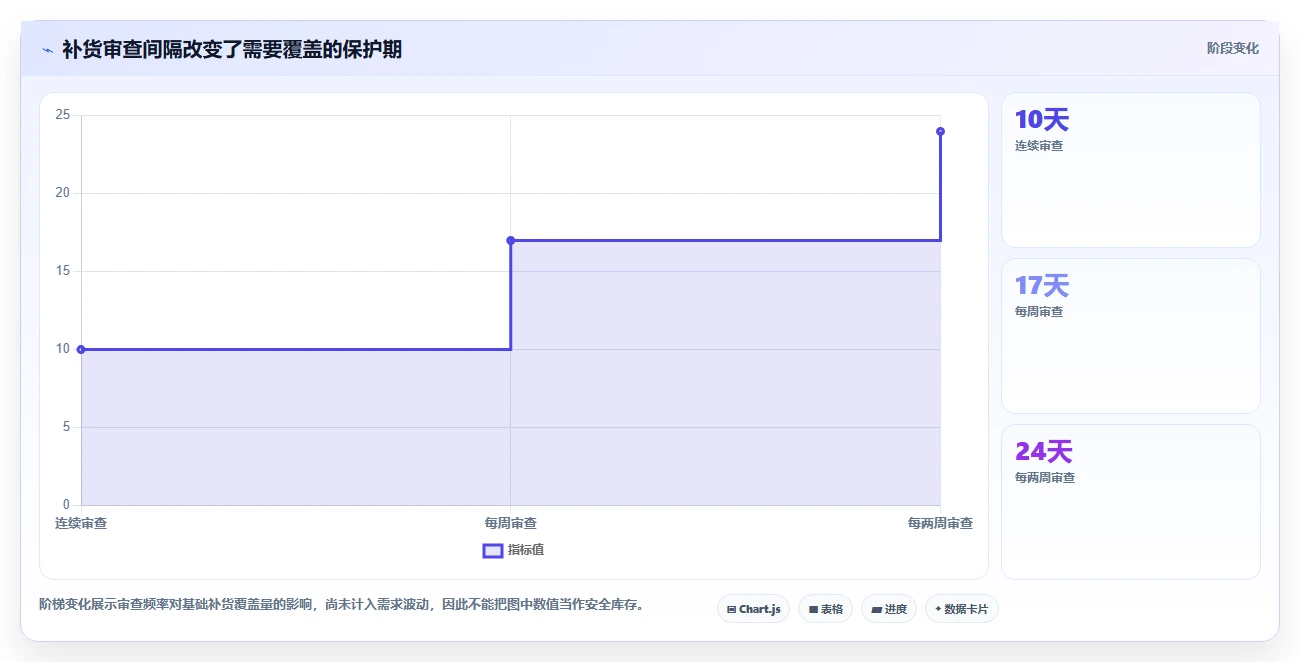Click the 进度 tag
This screenshot has height=662, width=1300.
coord(889,609)
